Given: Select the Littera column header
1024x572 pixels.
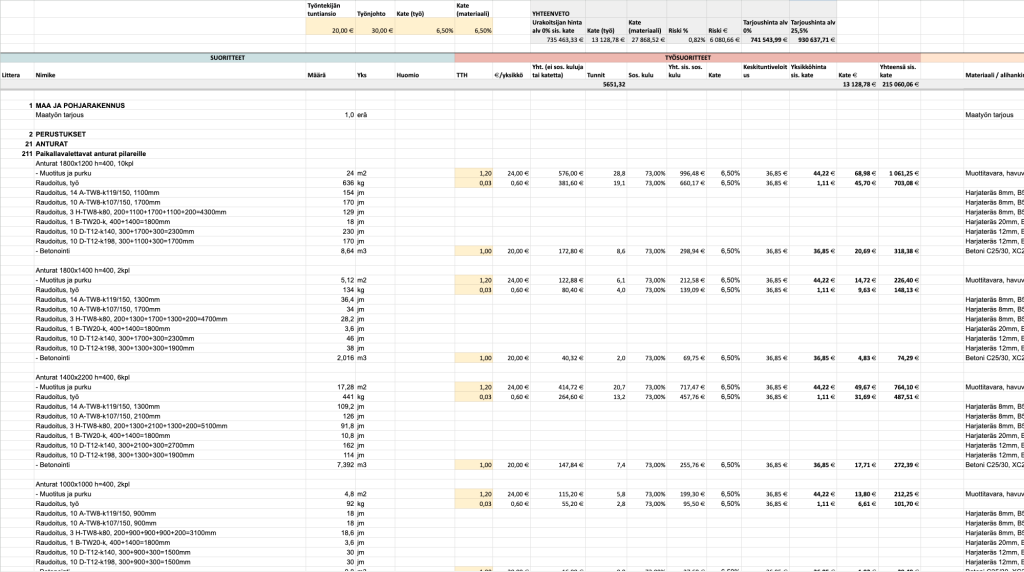Looking at the screenshot, I should click(12, 75).
